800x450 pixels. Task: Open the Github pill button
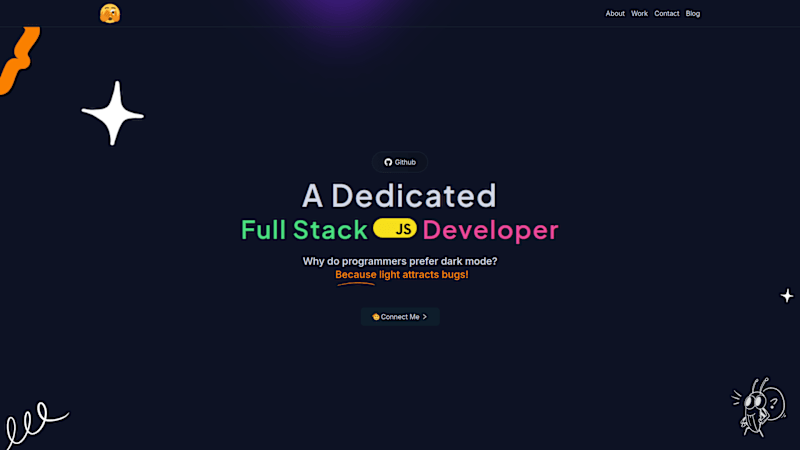(x=400, y=162)
